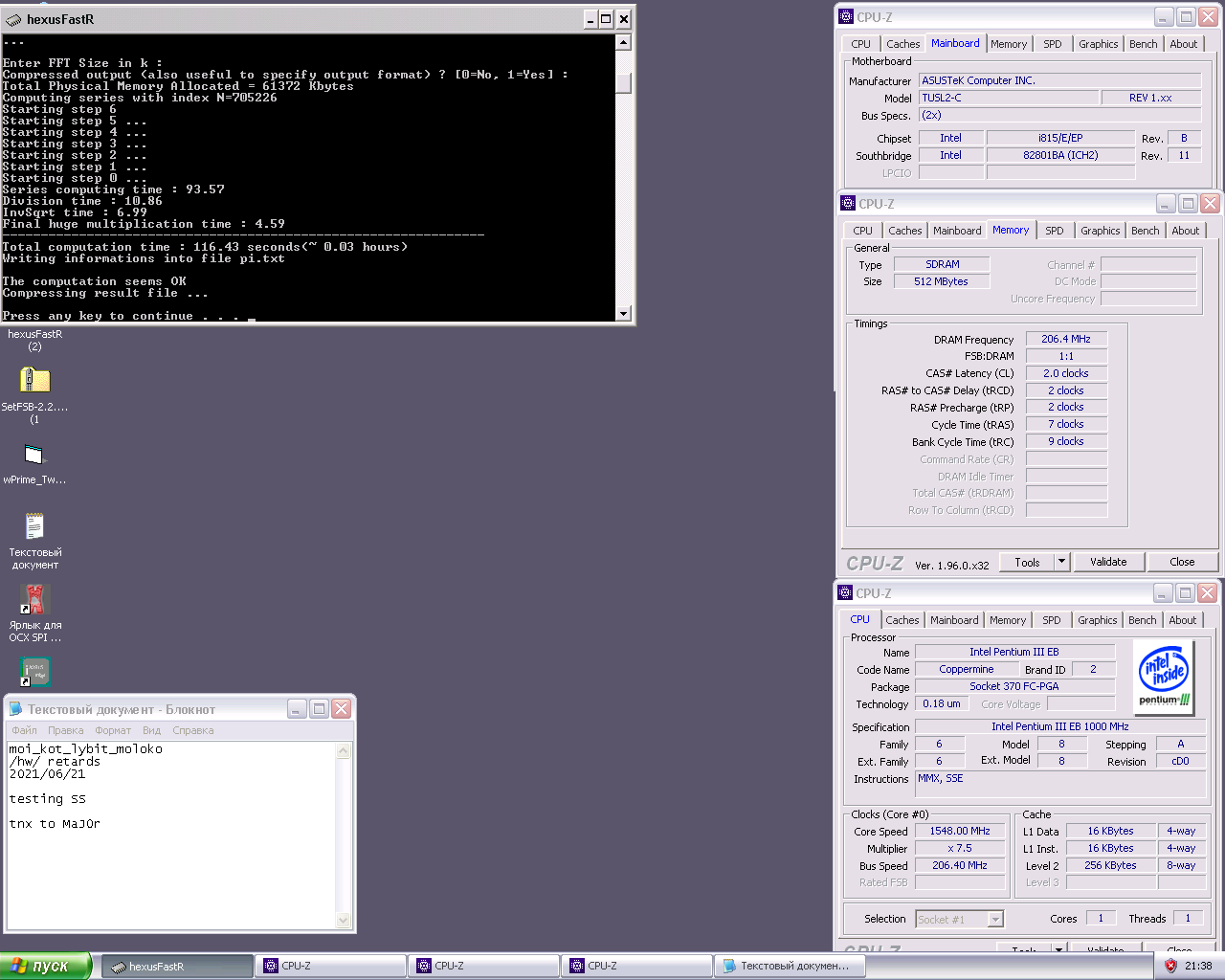The width and height of the screenshot is (1225, 980).
Task: Open the Caches tab in the Mainboard CPU-Z window
Action: pyautogui.click(x=902, y=44)
